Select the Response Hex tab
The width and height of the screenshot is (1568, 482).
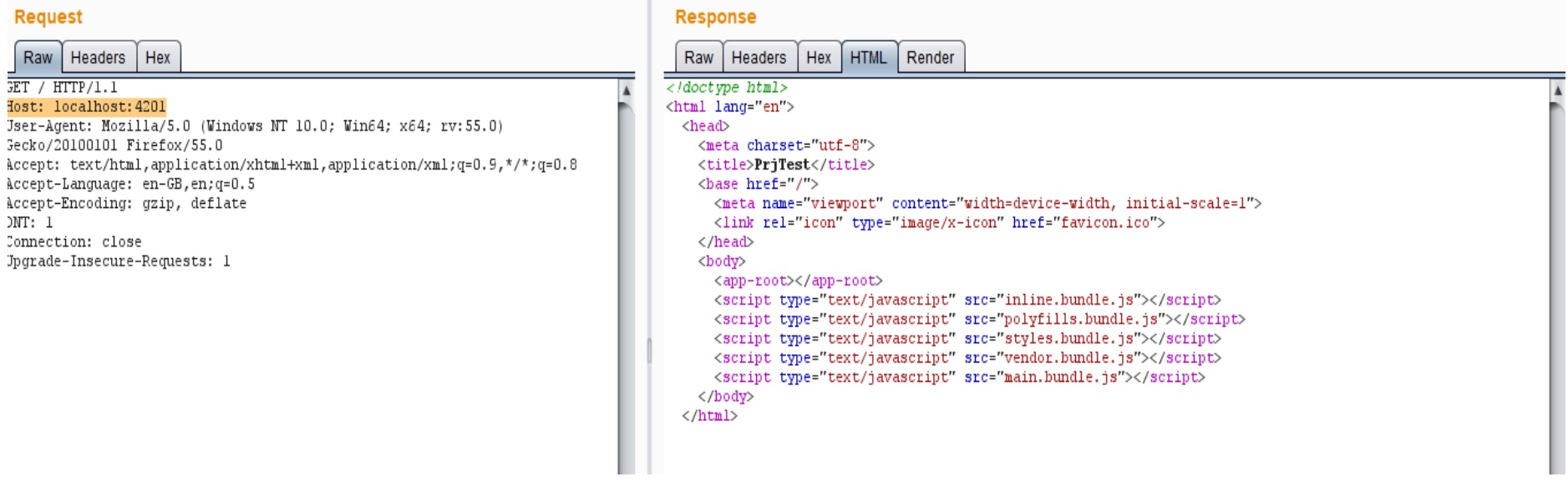tap(819, 58)
